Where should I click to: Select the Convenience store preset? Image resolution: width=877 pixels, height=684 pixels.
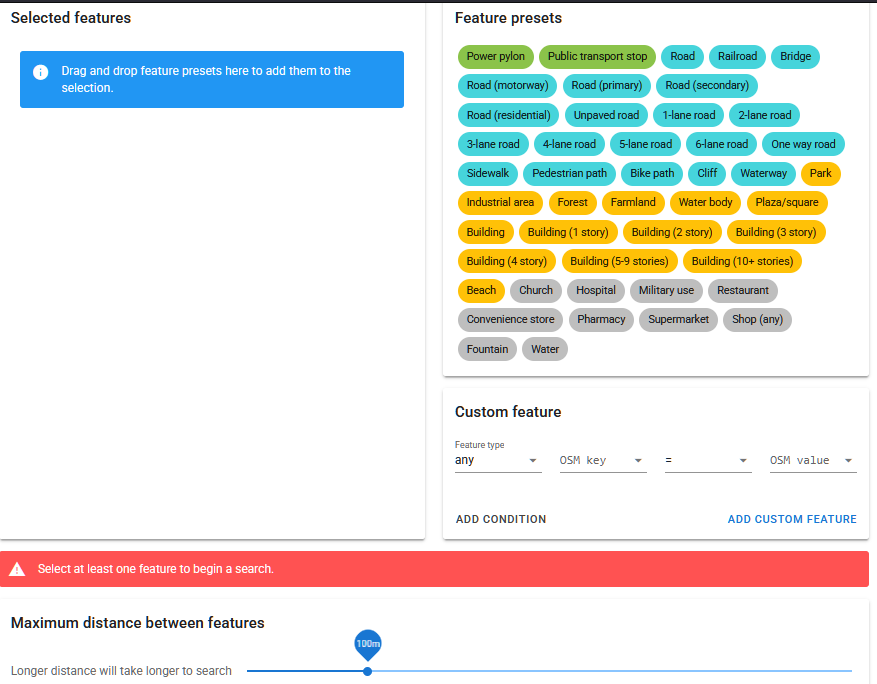tap(510, 320)
